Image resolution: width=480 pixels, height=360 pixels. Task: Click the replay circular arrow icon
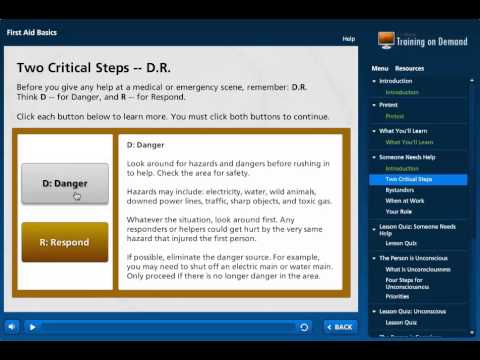click(304, 327)
